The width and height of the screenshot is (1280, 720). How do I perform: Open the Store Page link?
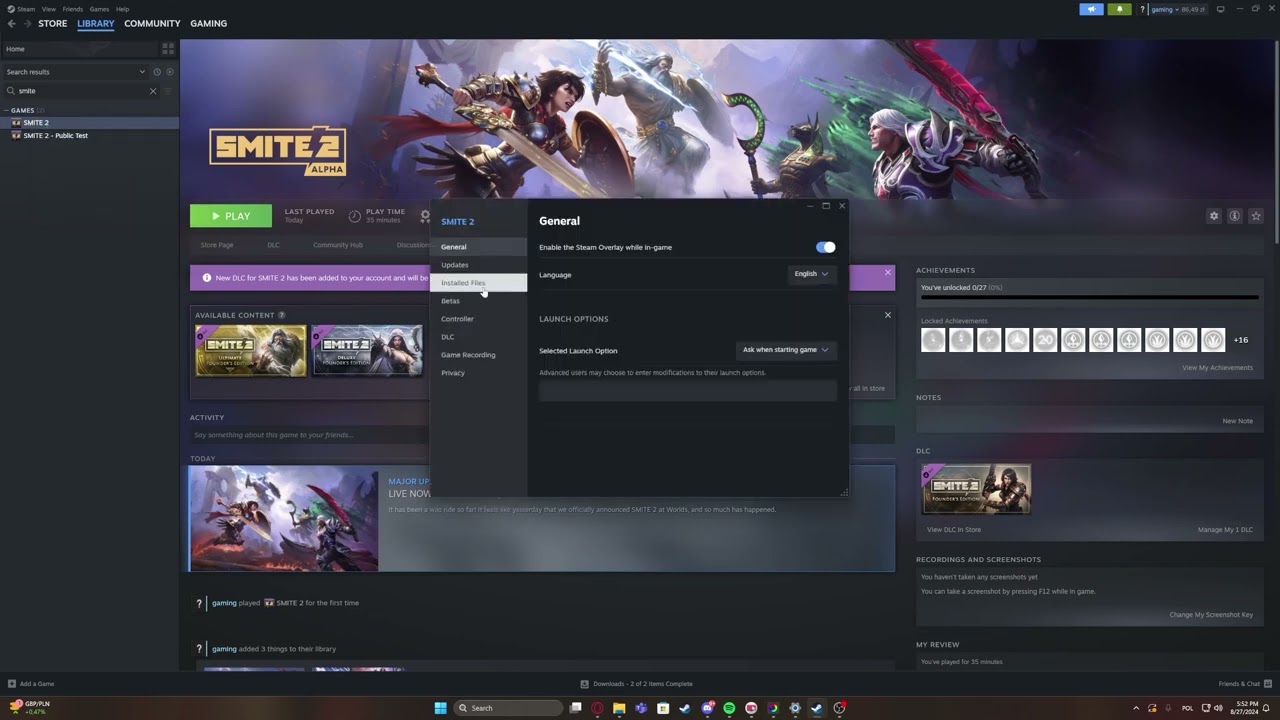click(217, 245)
